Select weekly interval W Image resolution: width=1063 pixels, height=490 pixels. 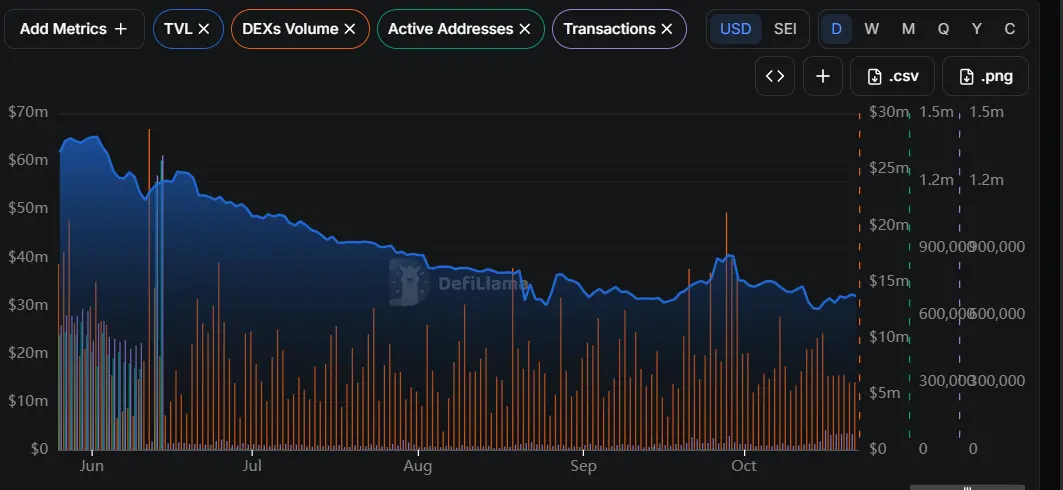point(872,29)
